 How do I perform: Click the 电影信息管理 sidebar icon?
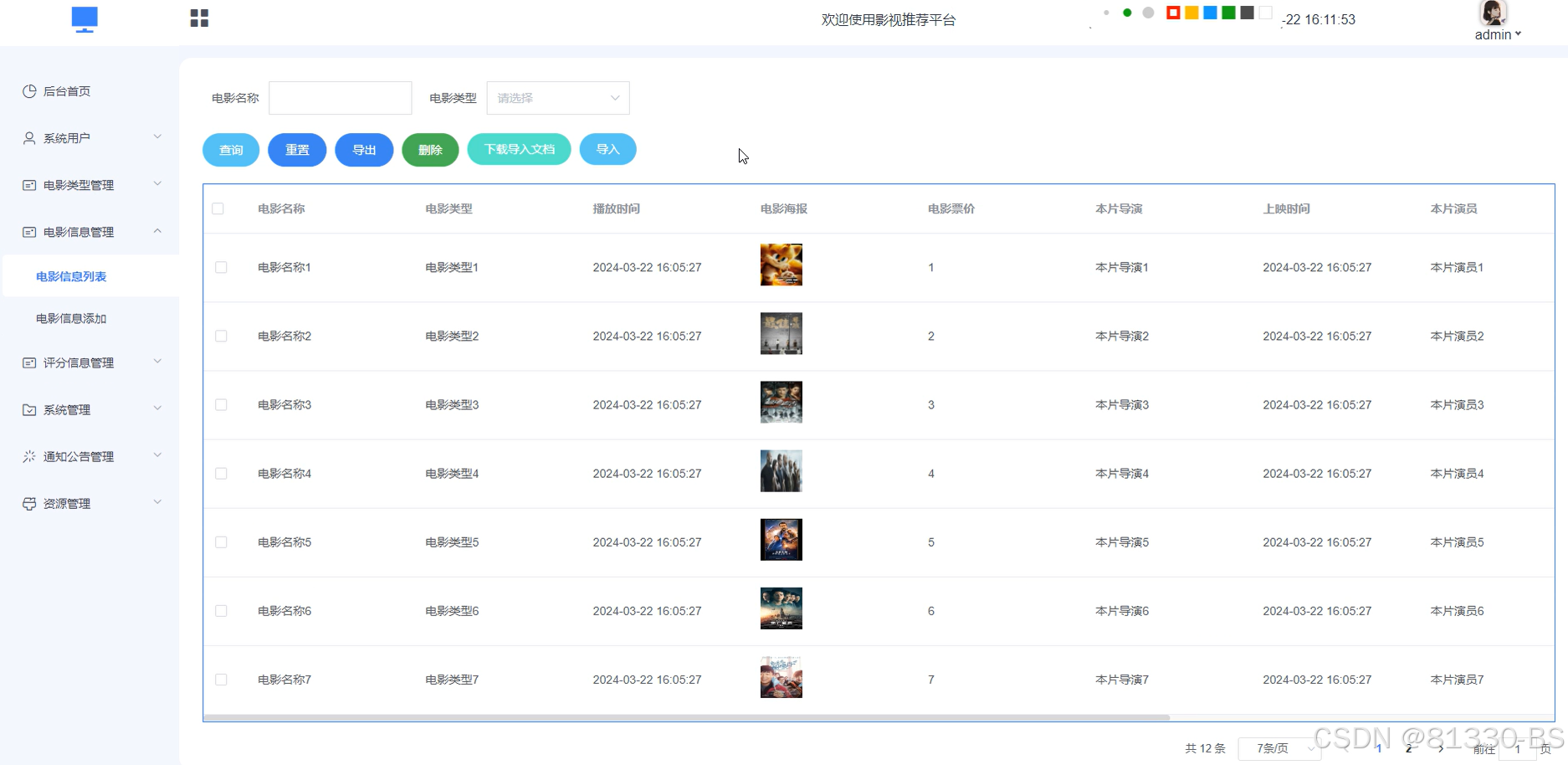[29, 232]
